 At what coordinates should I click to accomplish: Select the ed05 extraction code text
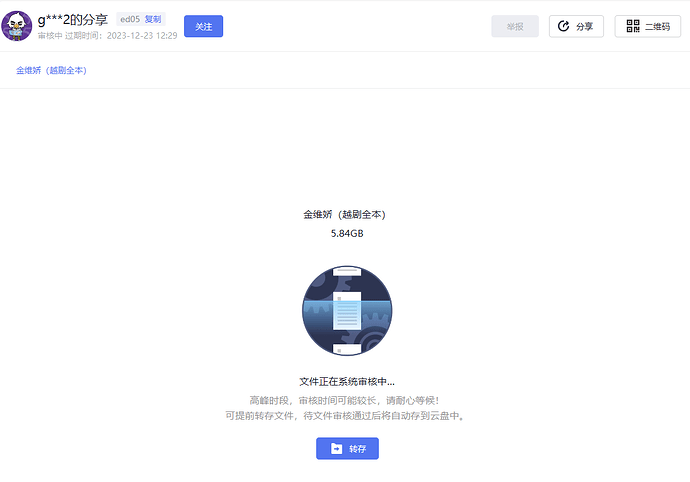130,19
